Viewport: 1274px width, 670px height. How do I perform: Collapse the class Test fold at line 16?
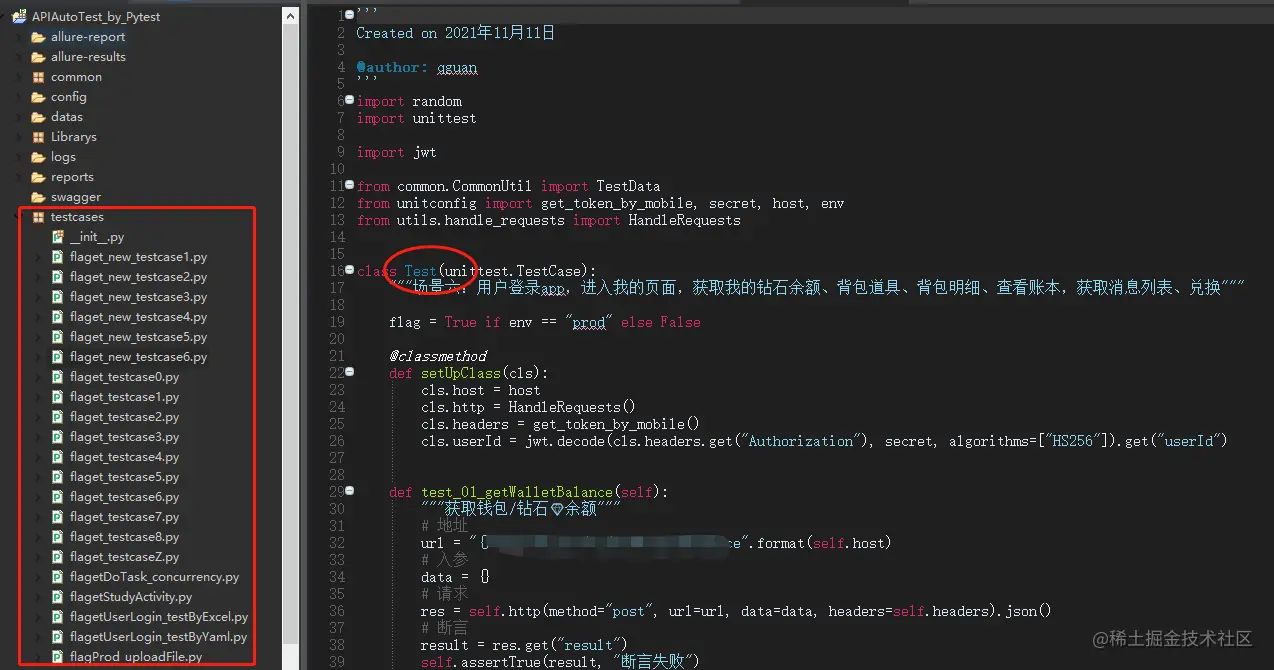pos(349,271)
